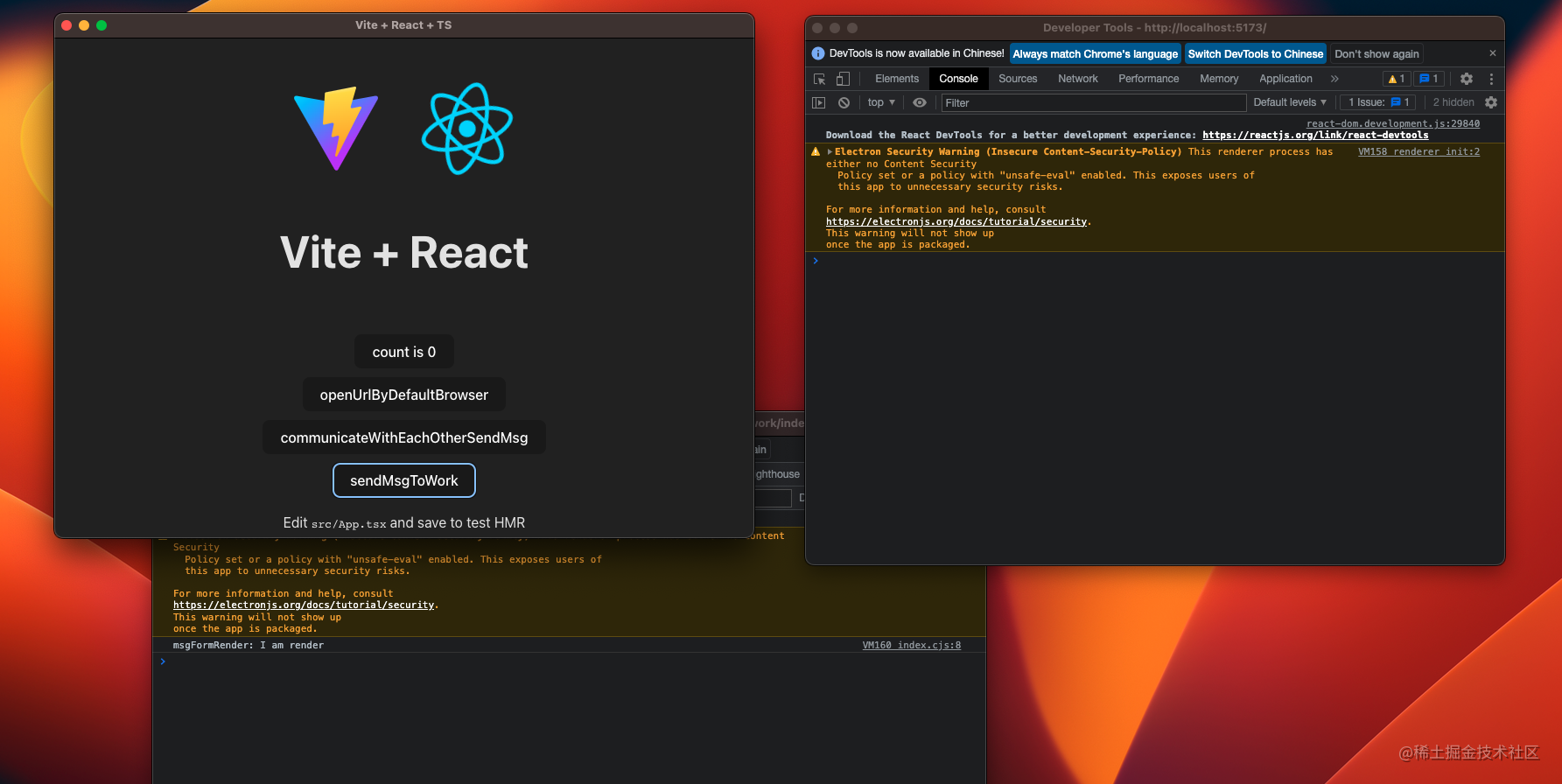Expand the Electron Security Warning message
The image size is (1562, 784).
point(830,152)
